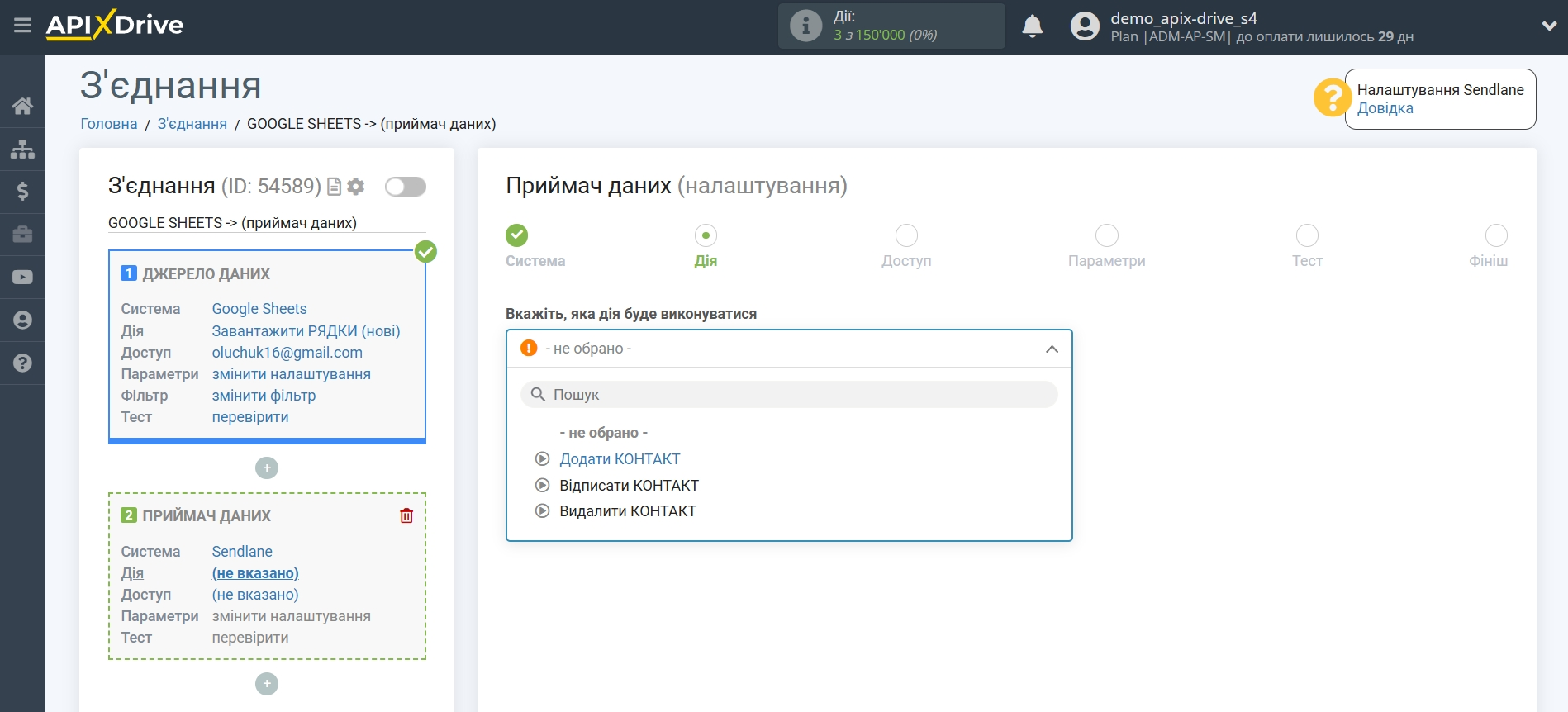Image resolution: width=1568 pixels, height=712 pixels.
Task: Click ПРИЙМАЧ ДАНИХ block header
Action: point(207,516)
